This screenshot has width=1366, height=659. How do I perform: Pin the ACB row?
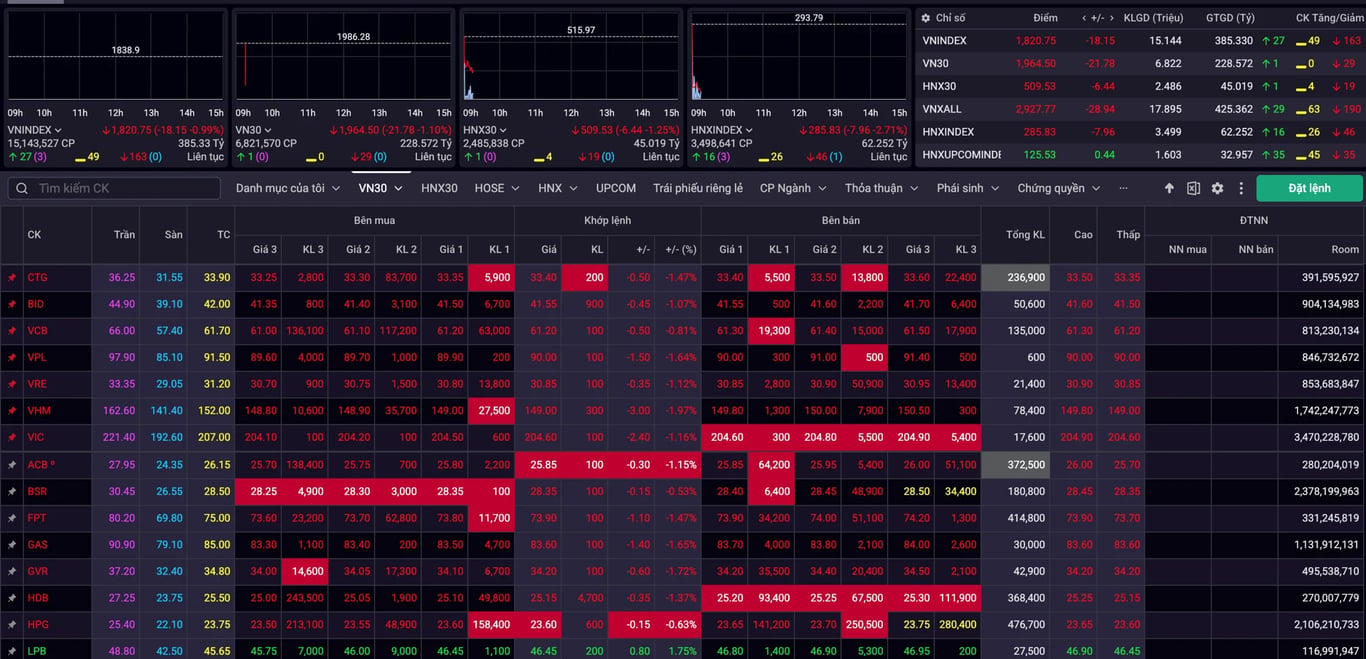tap(12, 465)
